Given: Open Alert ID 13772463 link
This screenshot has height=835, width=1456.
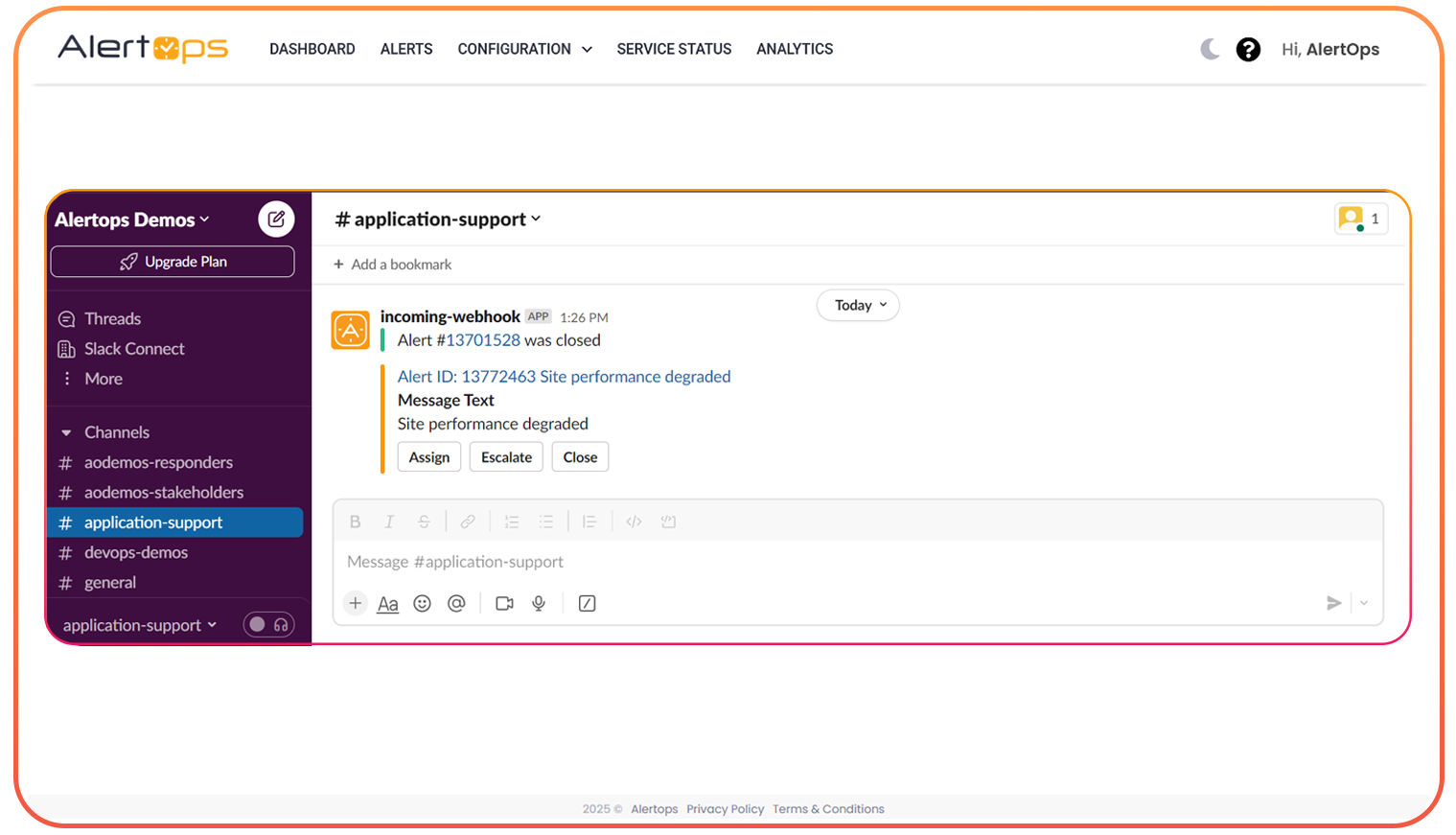Looking at the screenshot, I should 564,377.
